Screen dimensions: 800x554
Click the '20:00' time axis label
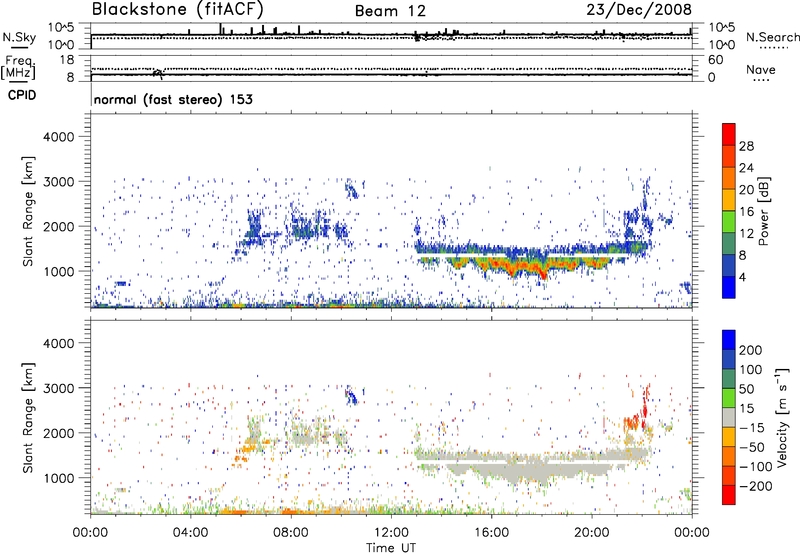pyautogui.click(x=591, y=533)
